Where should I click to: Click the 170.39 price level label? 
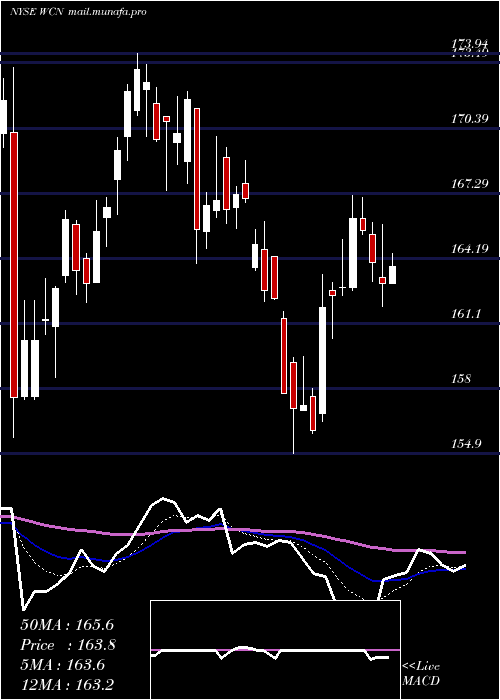click(x=469, y=118)
